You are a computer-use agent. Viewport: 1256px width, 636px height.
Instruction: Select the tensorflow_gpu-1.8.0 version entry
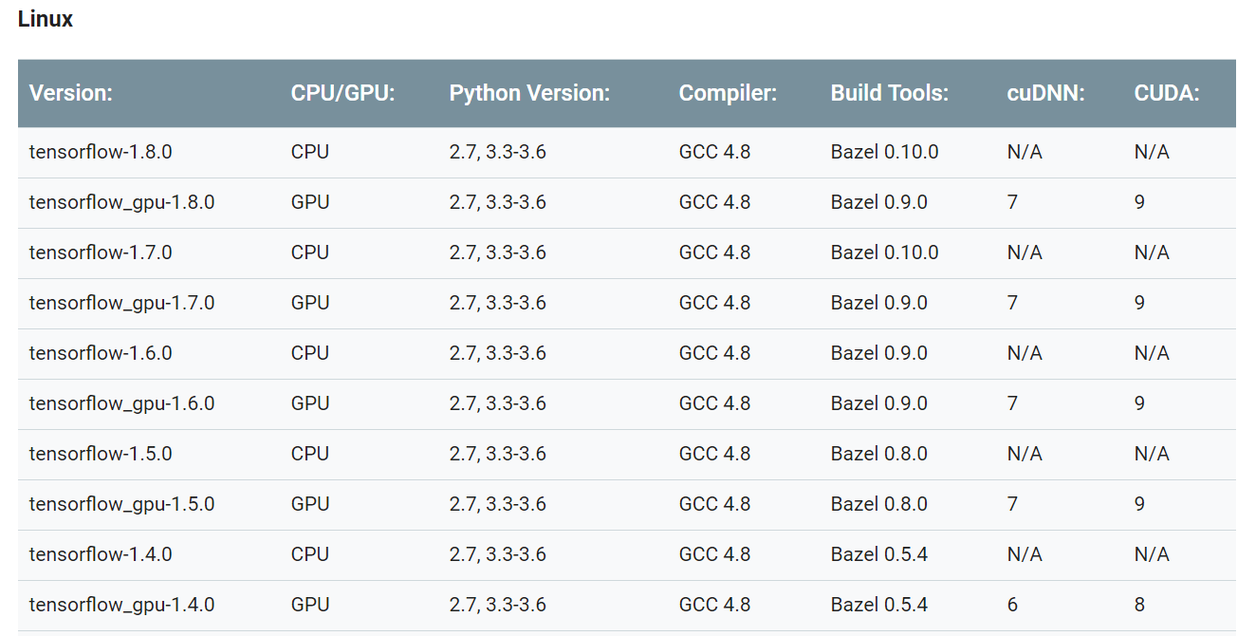[120, 202]
